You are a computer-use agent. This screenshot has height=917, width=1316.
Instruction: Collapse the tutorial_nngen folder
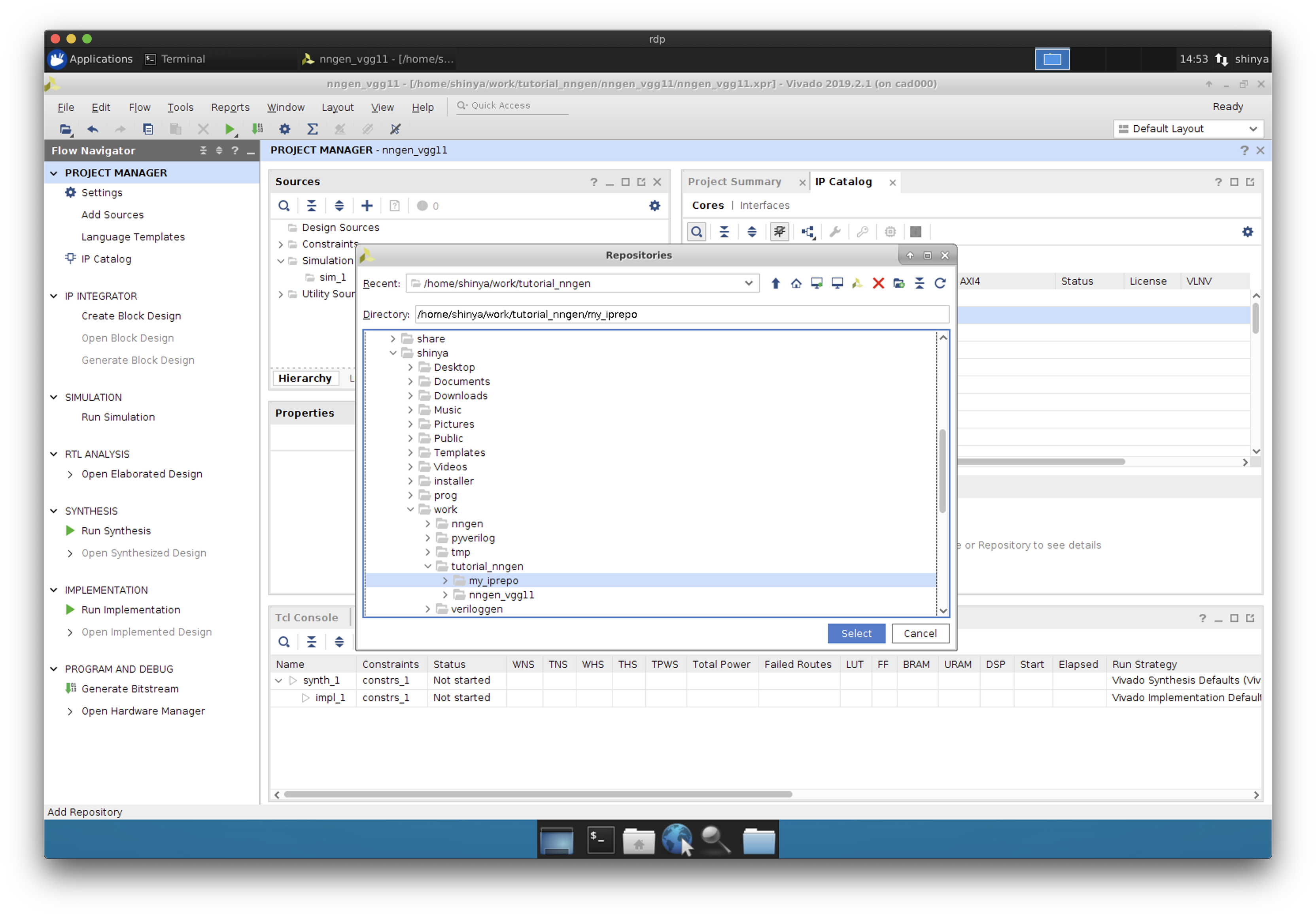click(427, 566)
